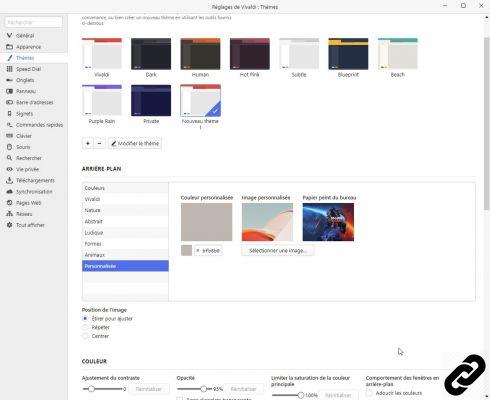
Task: Click the Onglets icon in the sidebar
Action: point(9,80)
